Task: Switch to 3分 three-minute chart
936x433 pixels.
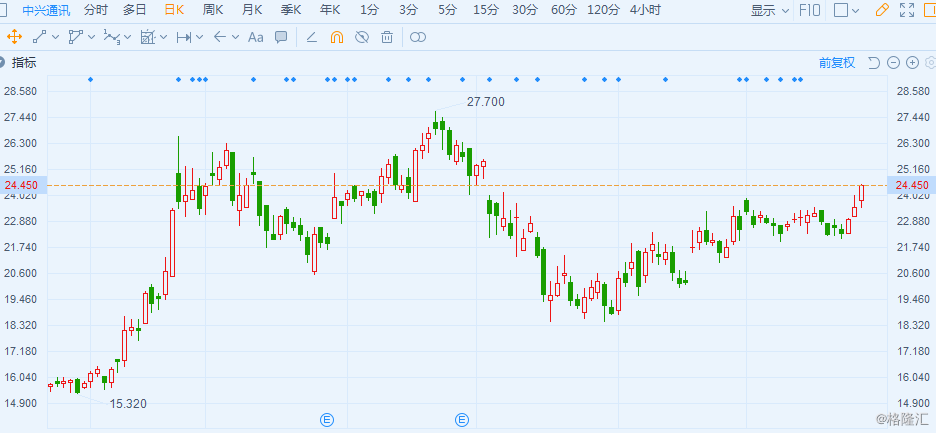Action: click(x=408, y=10)
